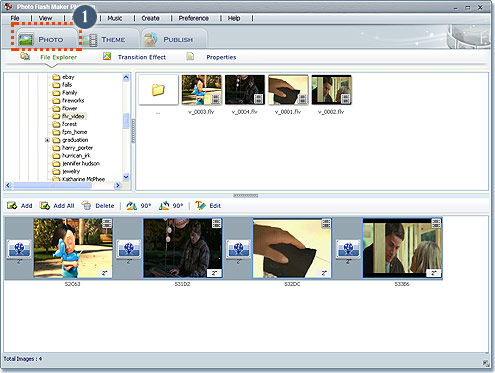
Task: Open the Create menu
Action: click(150, 18)
